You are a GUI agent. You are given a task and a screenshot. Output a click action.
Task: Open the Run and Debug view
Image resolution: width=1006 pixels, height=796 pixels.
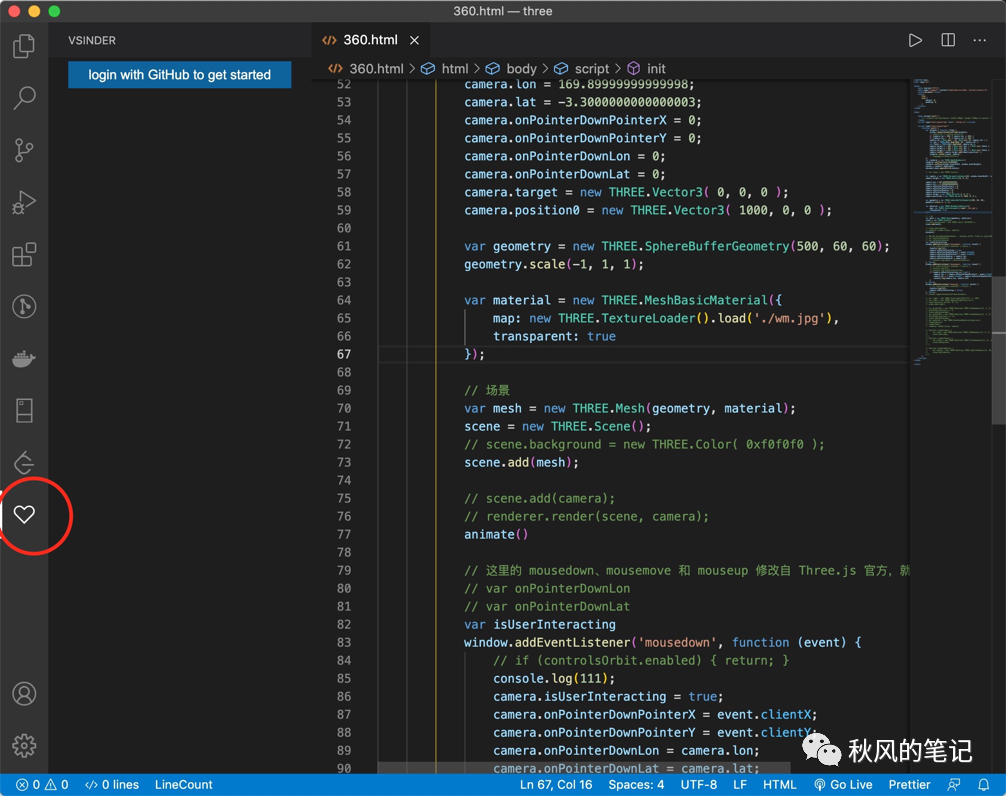(24, 203)
